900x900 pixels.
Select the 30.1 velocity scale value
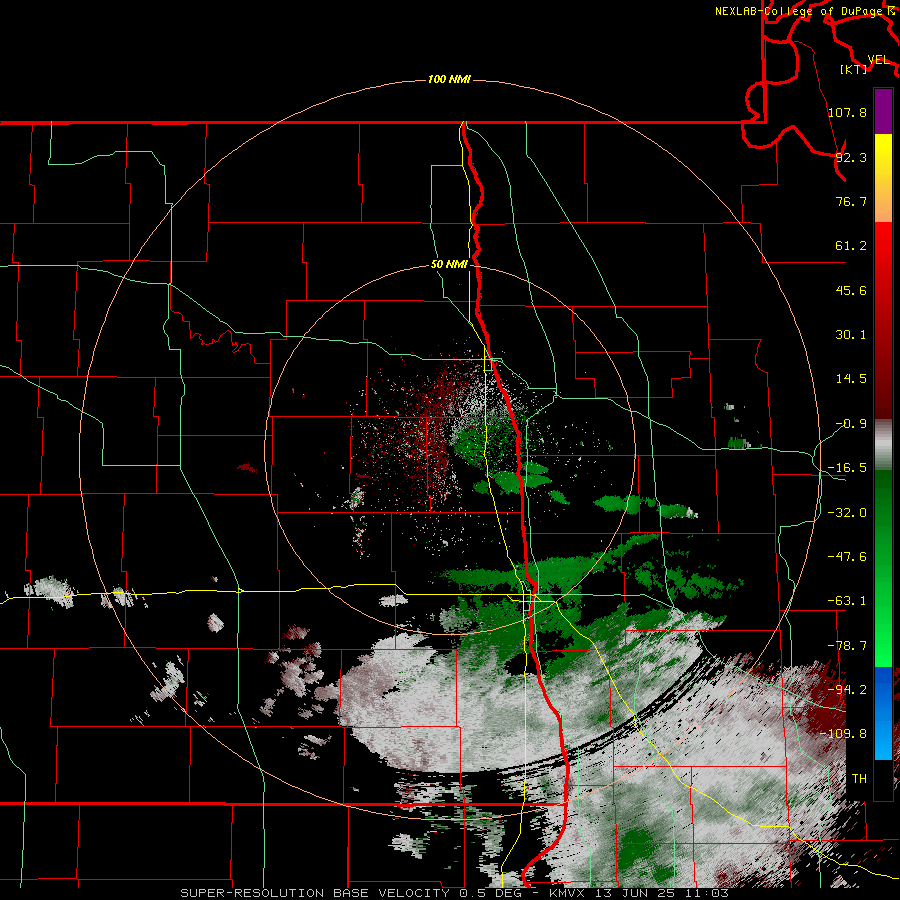tap(851, 335)
